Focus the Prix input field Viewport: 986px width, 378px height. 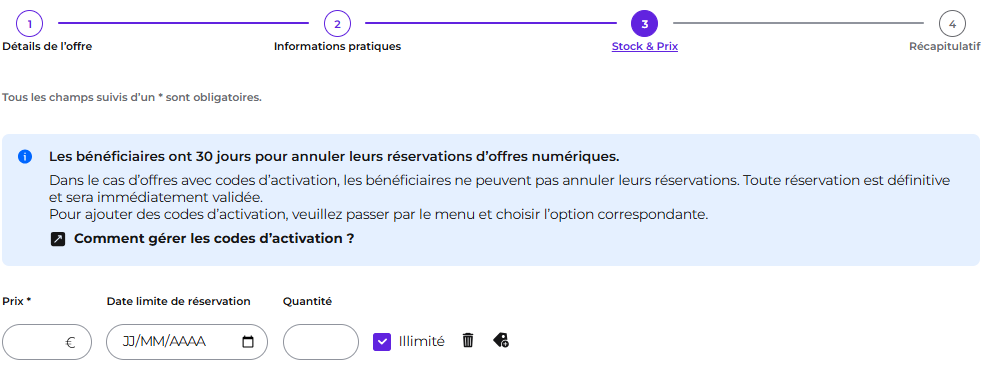click(x=47, y=342)
